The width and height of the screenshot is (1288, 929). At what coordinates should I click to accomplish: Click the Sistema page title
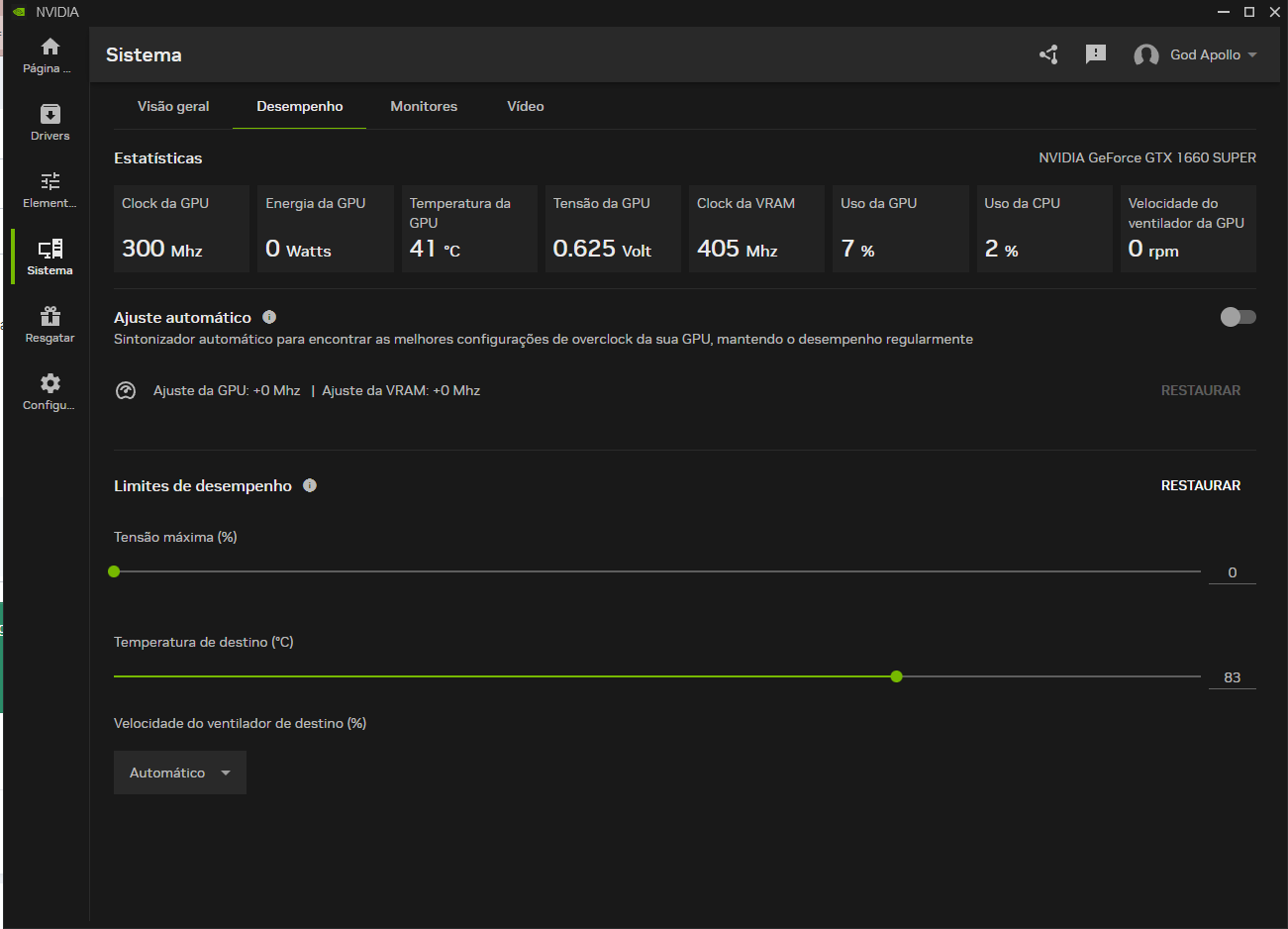pyautogui.click(x=144, y=54)
